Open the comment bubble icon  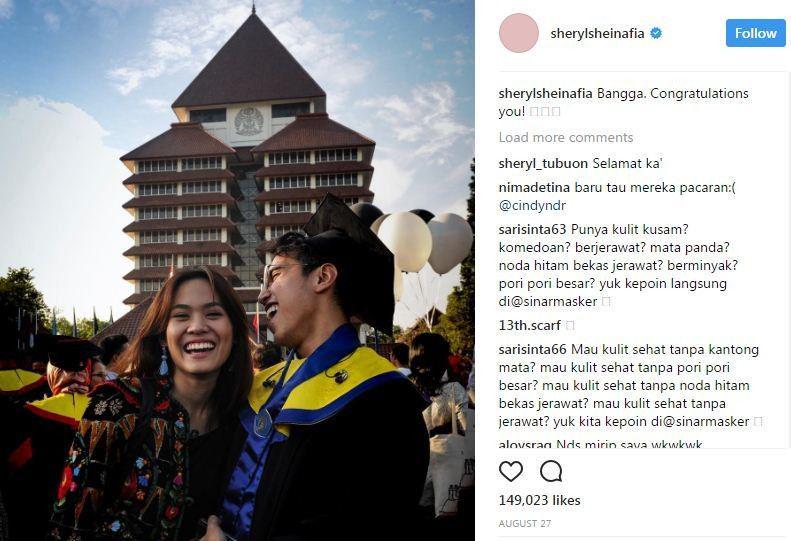551,471
